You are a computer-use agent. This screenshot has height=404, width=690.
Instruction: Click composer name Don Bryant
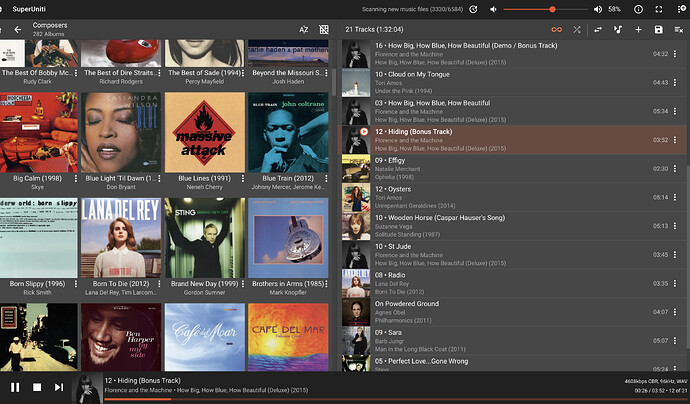pyautogui.click(x=121, y=187)
